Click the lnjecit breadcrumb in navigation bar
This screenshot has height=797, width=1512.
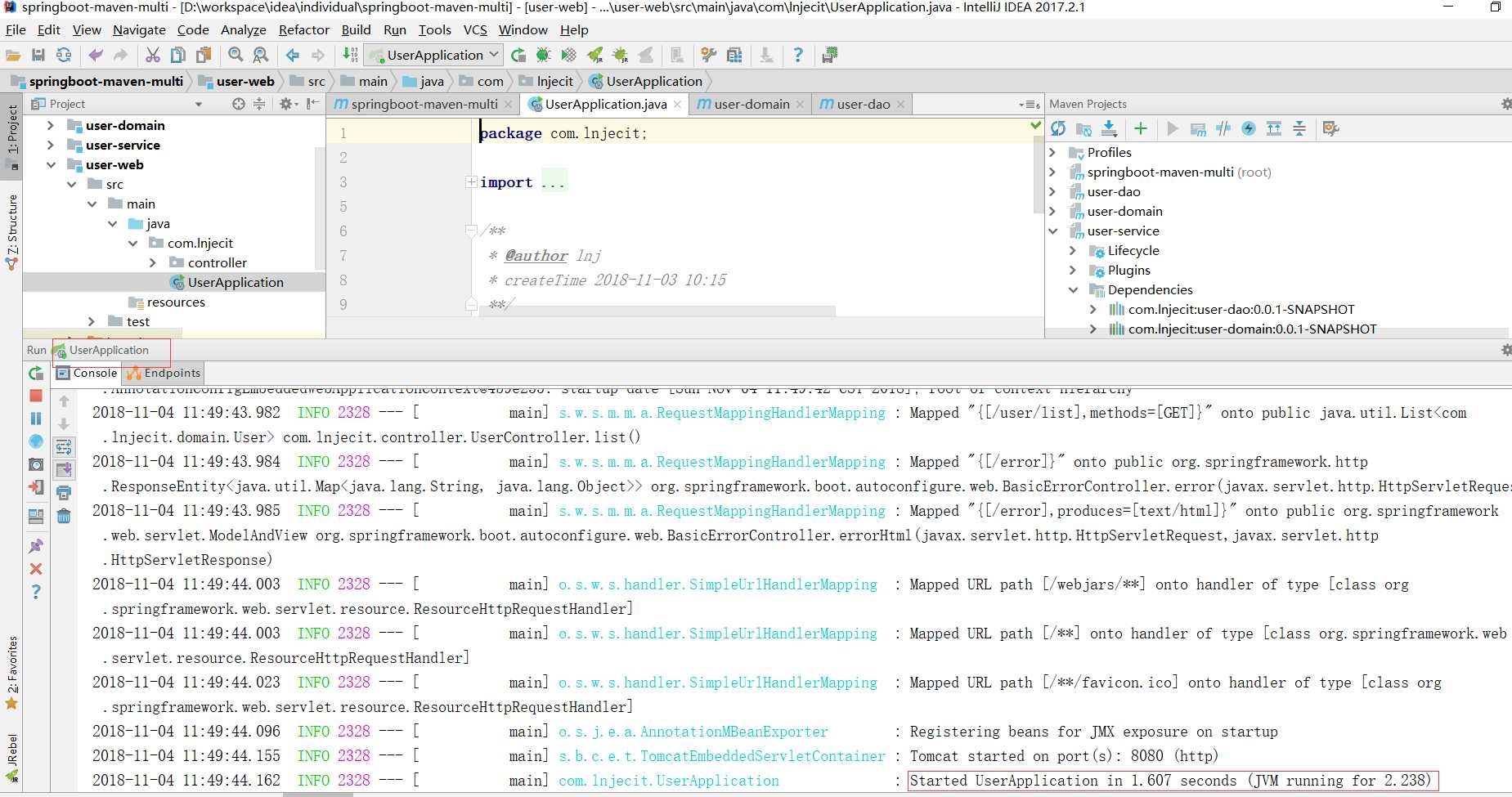[546, 81]
